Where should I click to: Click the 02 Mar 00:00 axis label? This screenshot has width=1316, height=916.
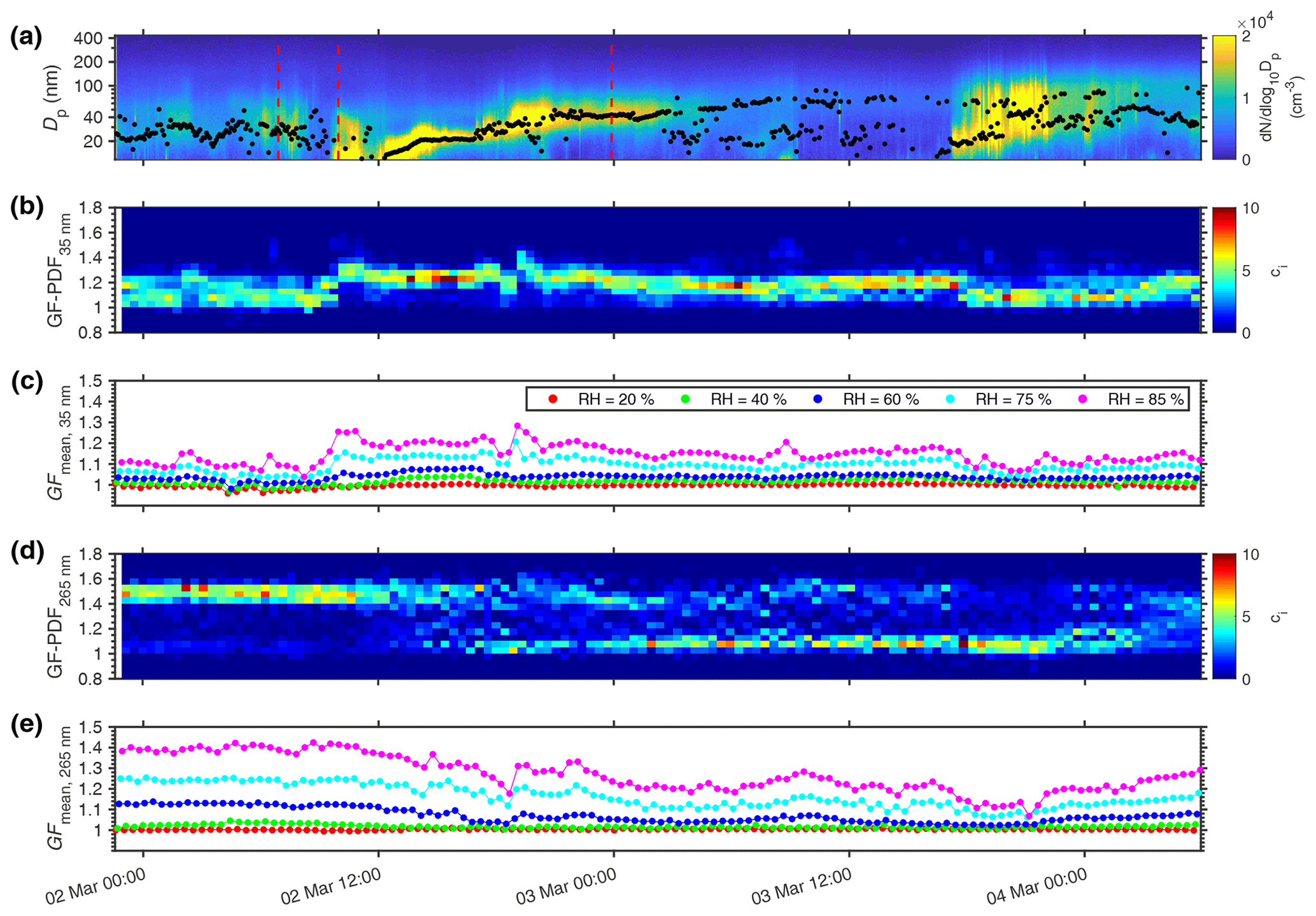[96, 886]
